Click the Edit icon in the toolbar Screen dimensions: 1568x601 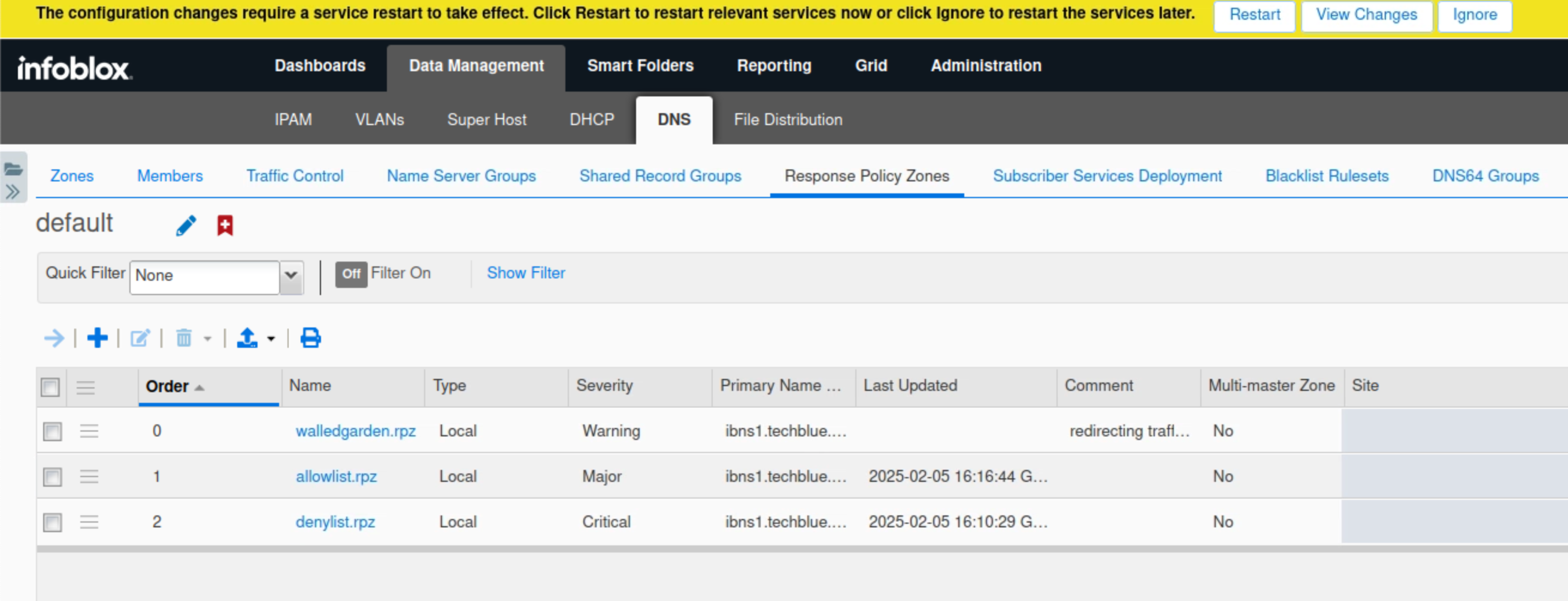coord(140,338)
